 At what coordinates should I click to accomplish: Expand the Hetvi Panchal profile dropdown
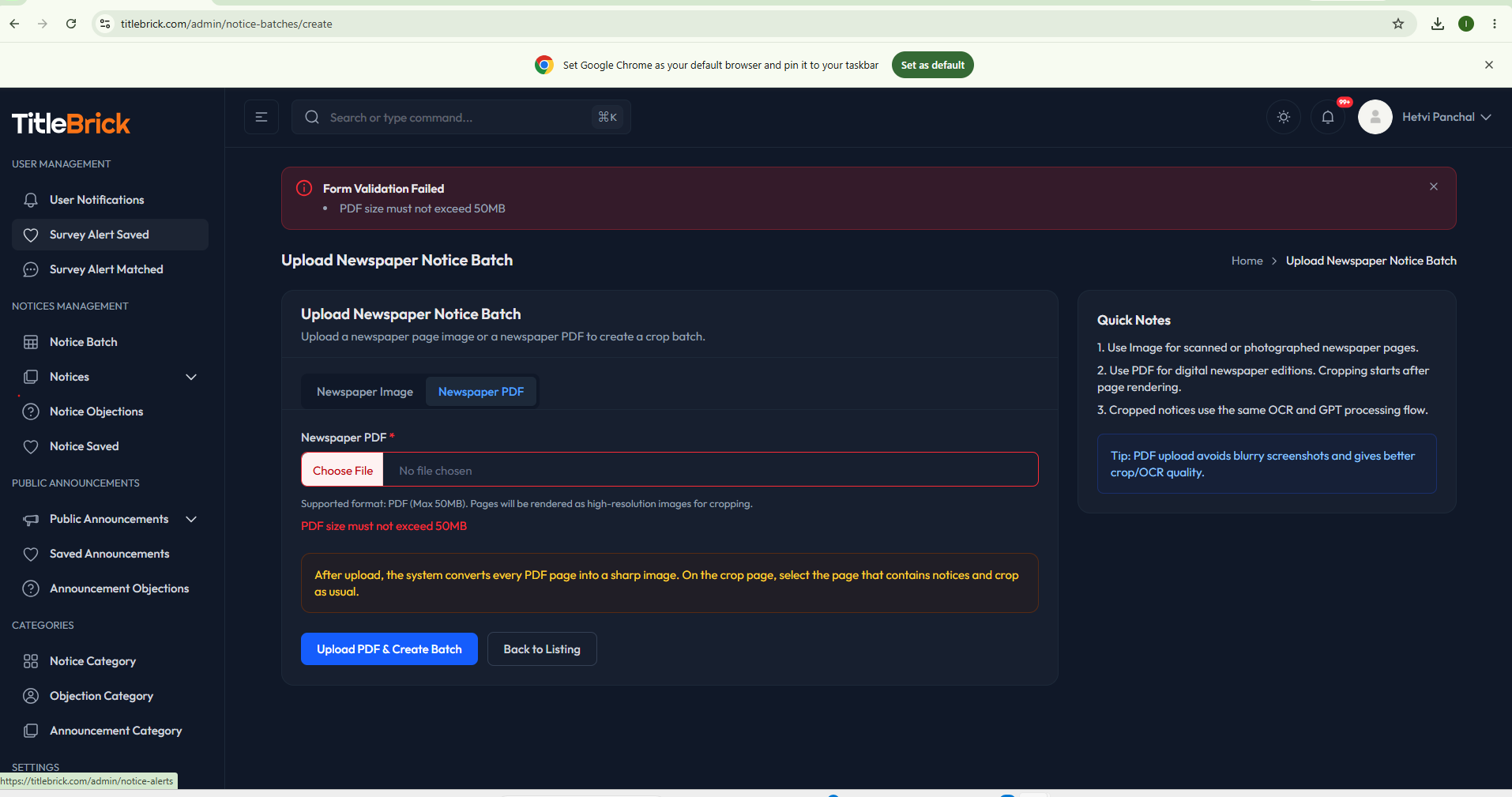pos(1446,117)
